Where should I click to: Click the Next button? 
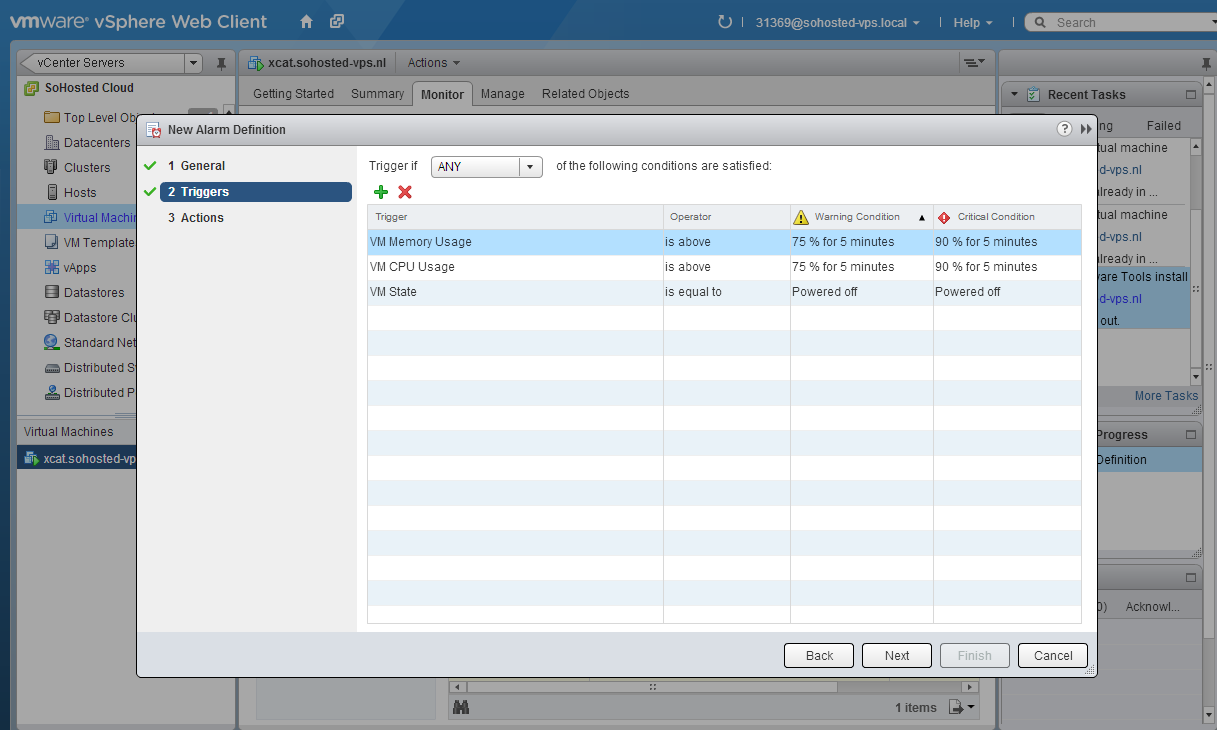tap(896, 655)
